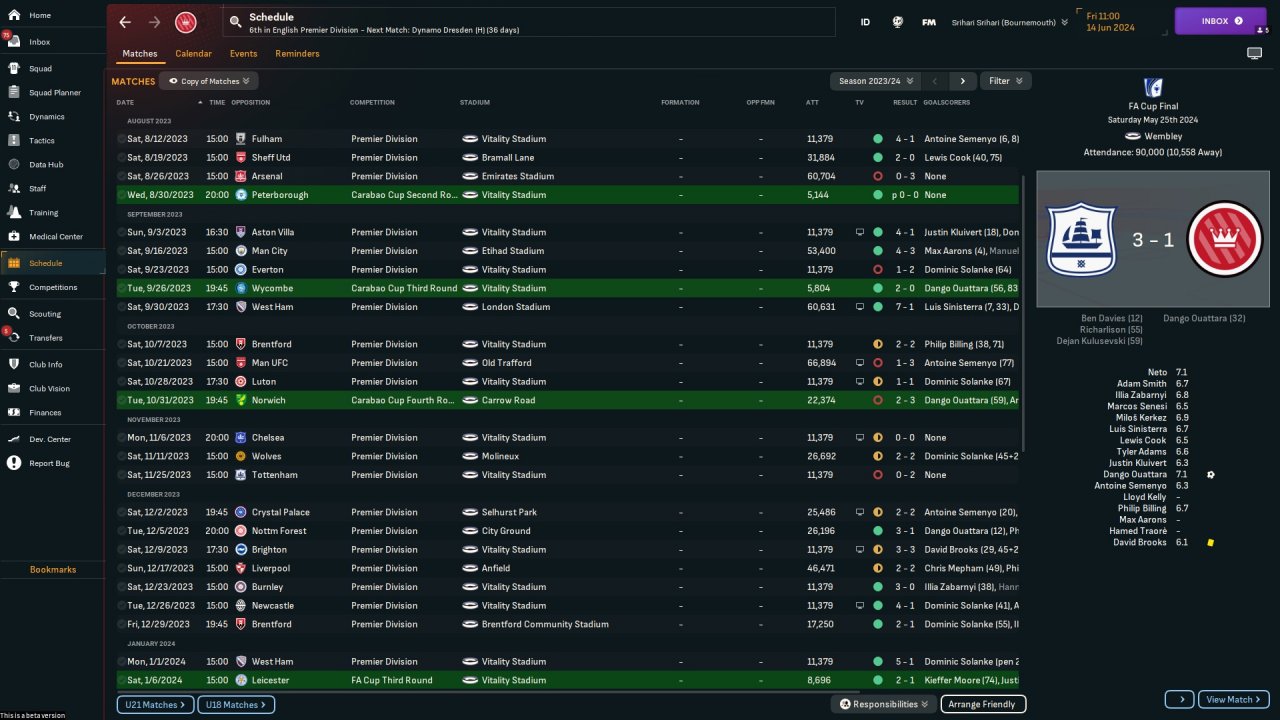The width and height of the screenshot is (1280, 720).
Task: Click the monitor display icon
Action: tap(1254, 54)
